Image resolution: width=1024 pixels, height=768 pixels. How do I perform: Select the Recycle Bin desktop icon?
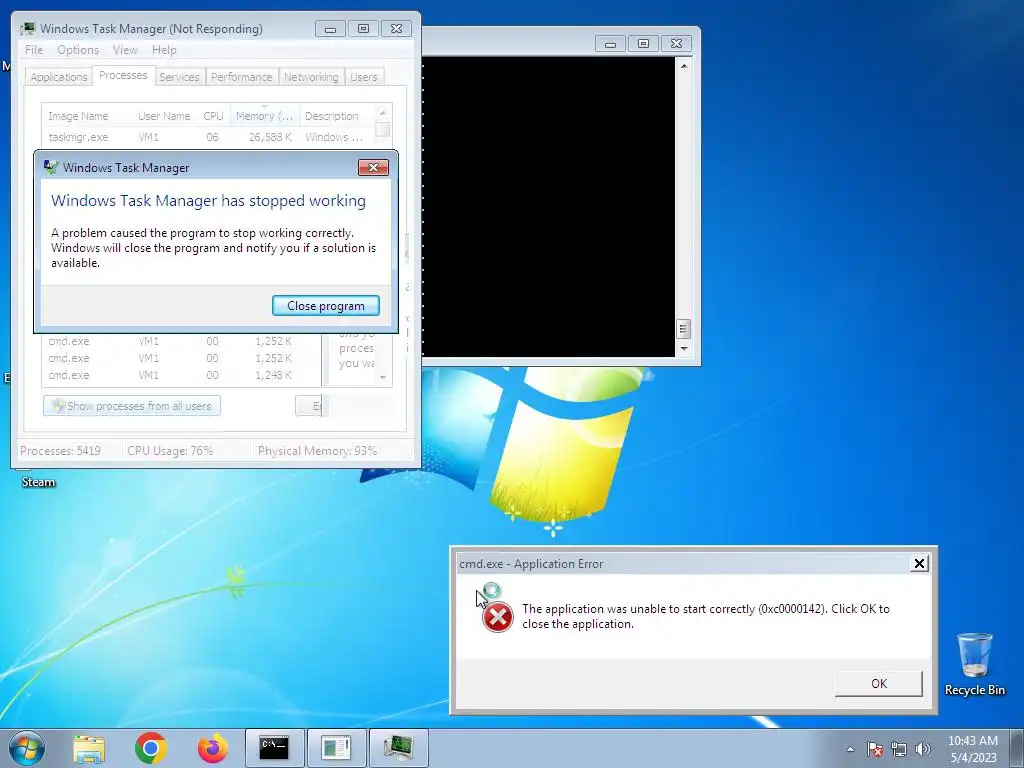[974, 664]
